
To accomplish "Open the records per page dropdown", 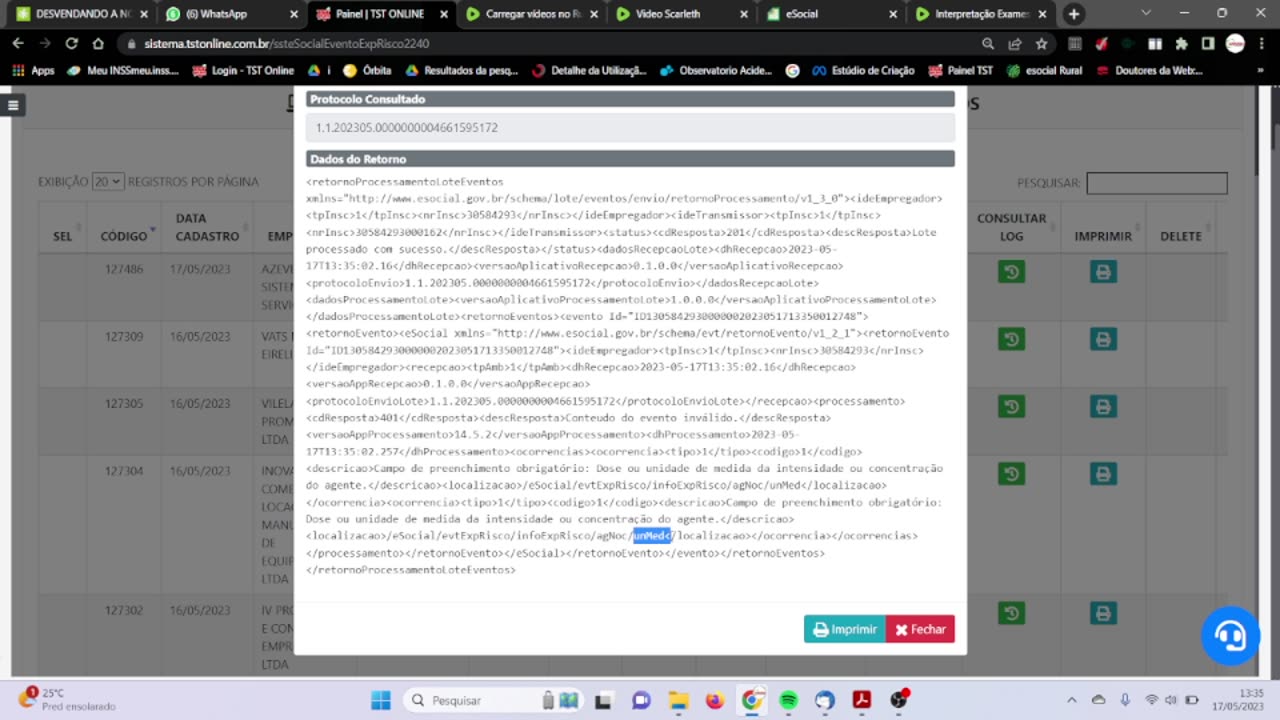I will [x=107, y=182].
